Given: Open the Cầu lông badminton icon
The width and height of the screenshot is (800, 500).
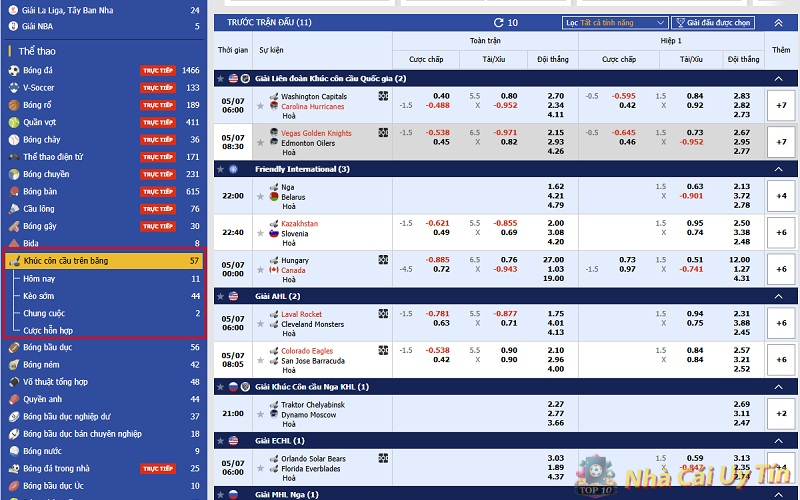Looking at the screenshot, I should point(14,209).
